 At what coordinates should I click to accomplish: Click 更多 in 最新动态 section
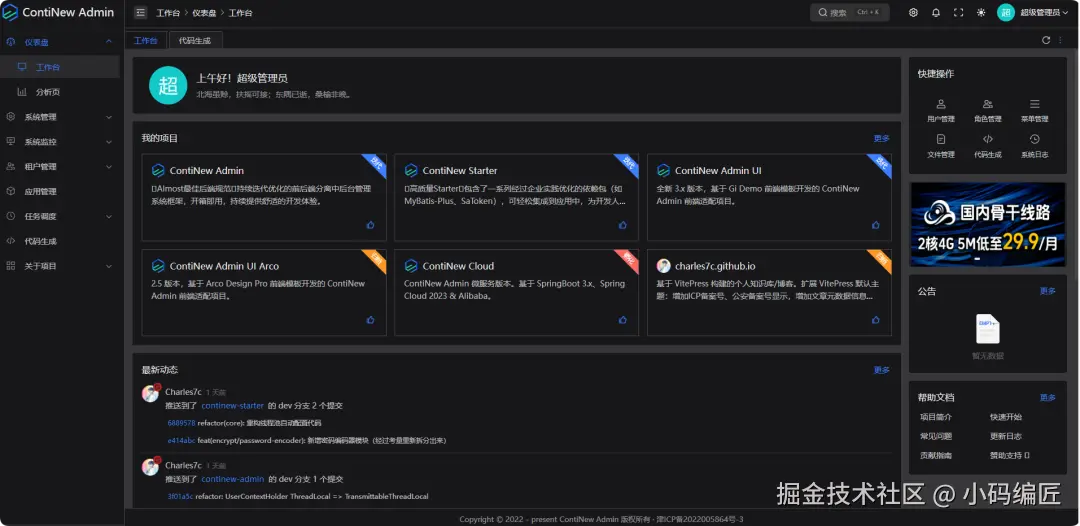(882, 370)
